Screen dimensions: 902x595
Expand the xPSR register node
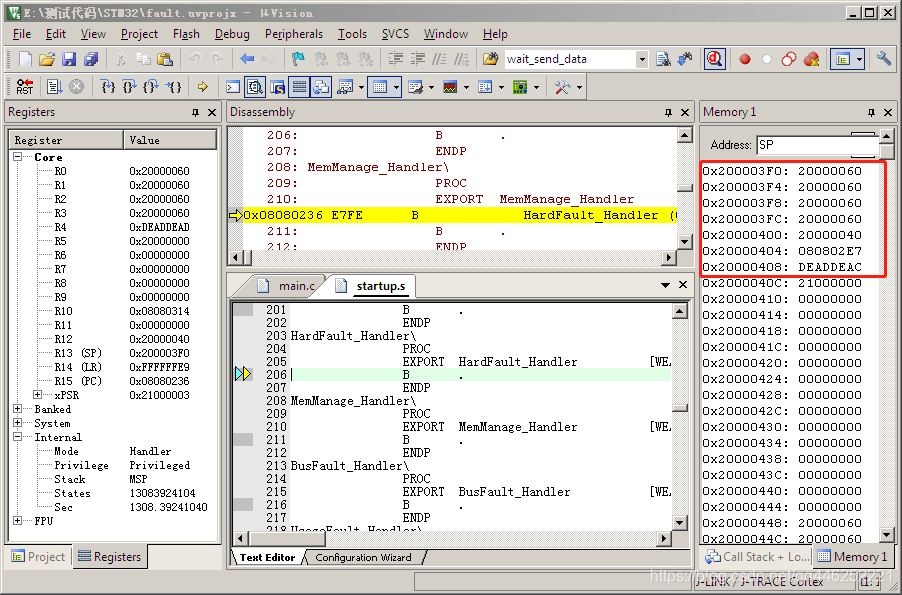38,395
